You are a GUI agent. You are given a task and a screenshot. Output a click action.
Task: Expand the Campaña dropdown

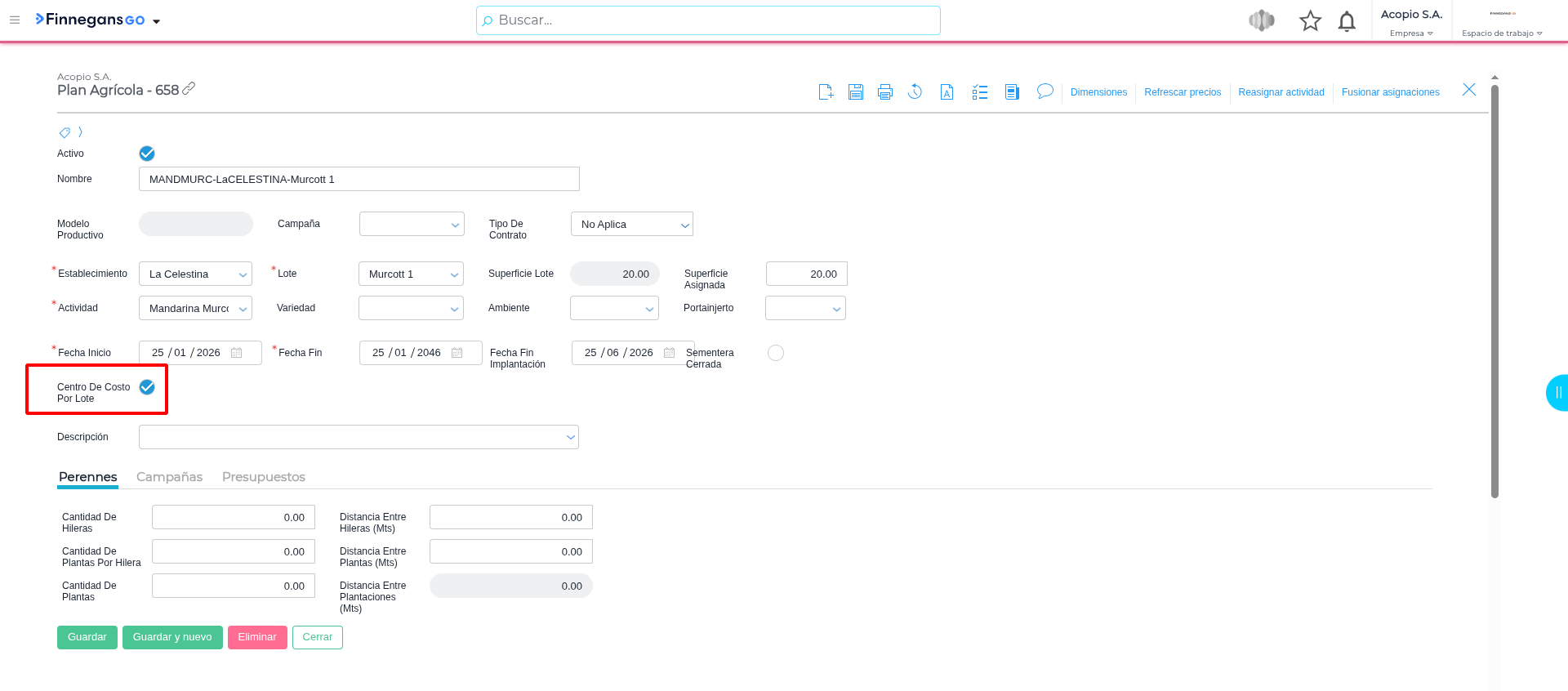click(x=412, y=225)
